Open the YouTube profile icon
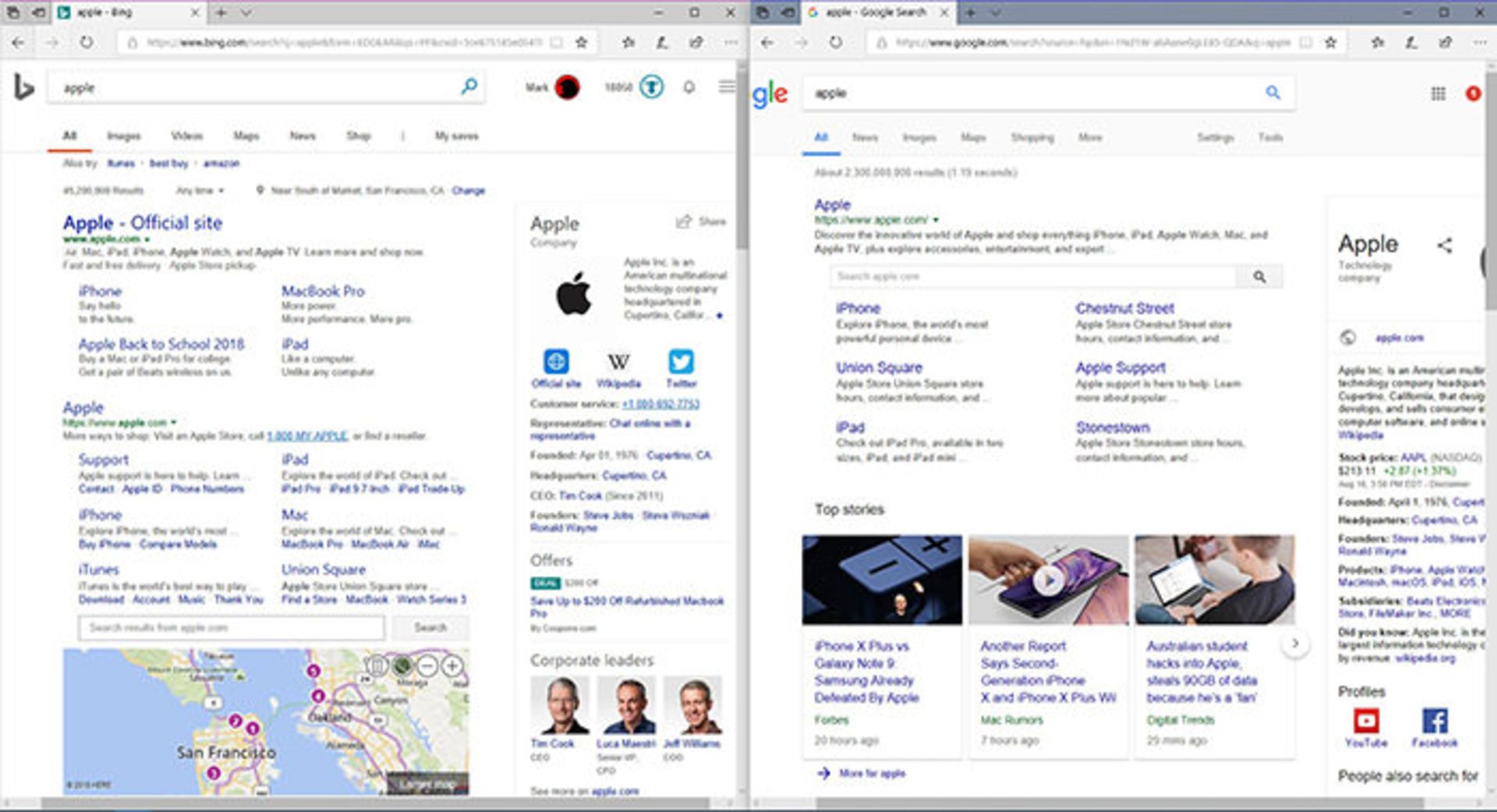 click(1366, 721)
